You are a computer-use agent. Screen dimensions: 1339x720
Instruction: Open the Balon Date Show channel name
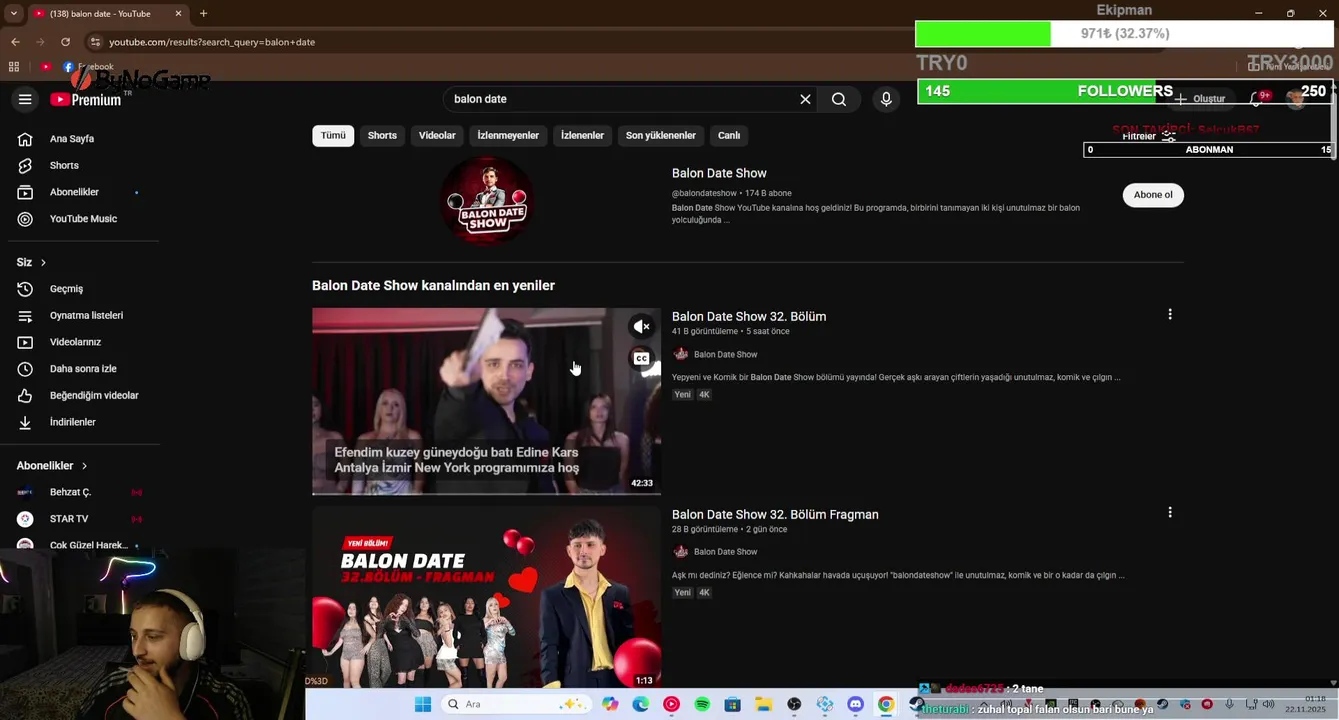pyautogui.click(x=719, y=173)
